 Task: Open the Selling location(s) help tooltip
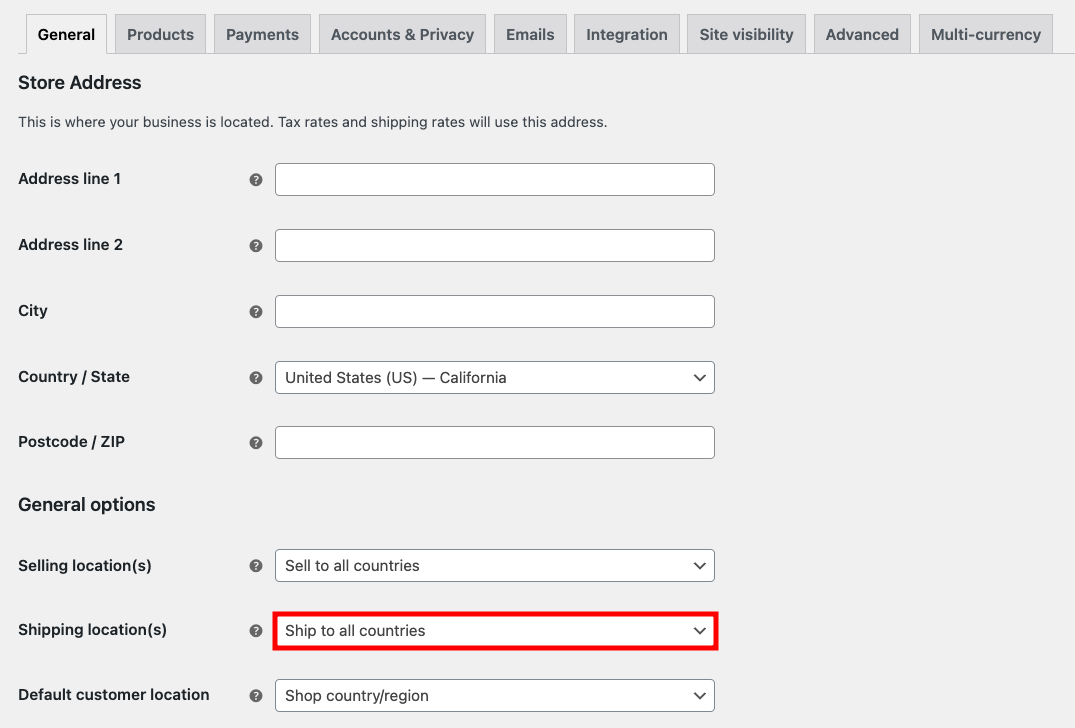click(x=256, y=565)
